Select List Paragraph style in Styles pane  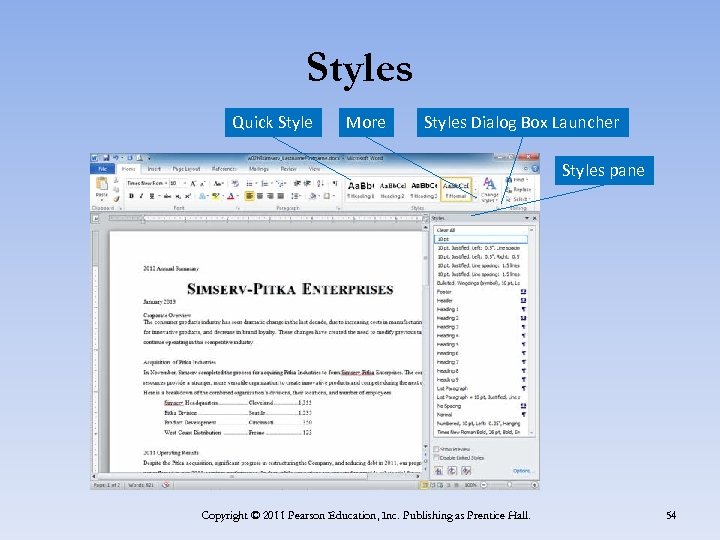(x=481, y=388)
